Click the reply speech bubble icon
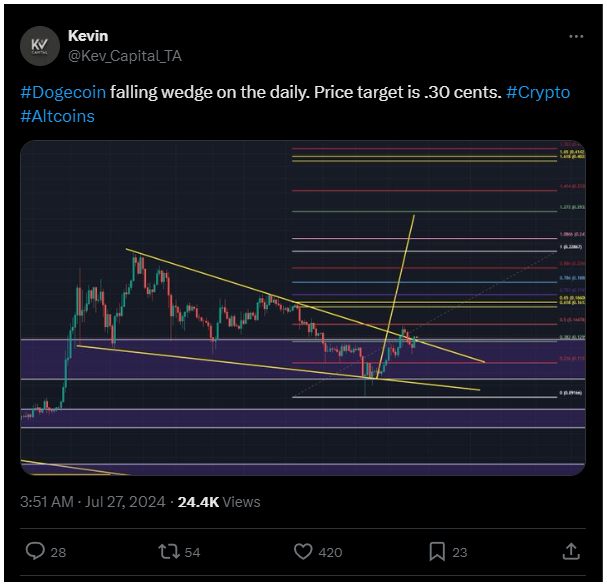Screen dimensions: 607x586 click(x=35, y=551)
